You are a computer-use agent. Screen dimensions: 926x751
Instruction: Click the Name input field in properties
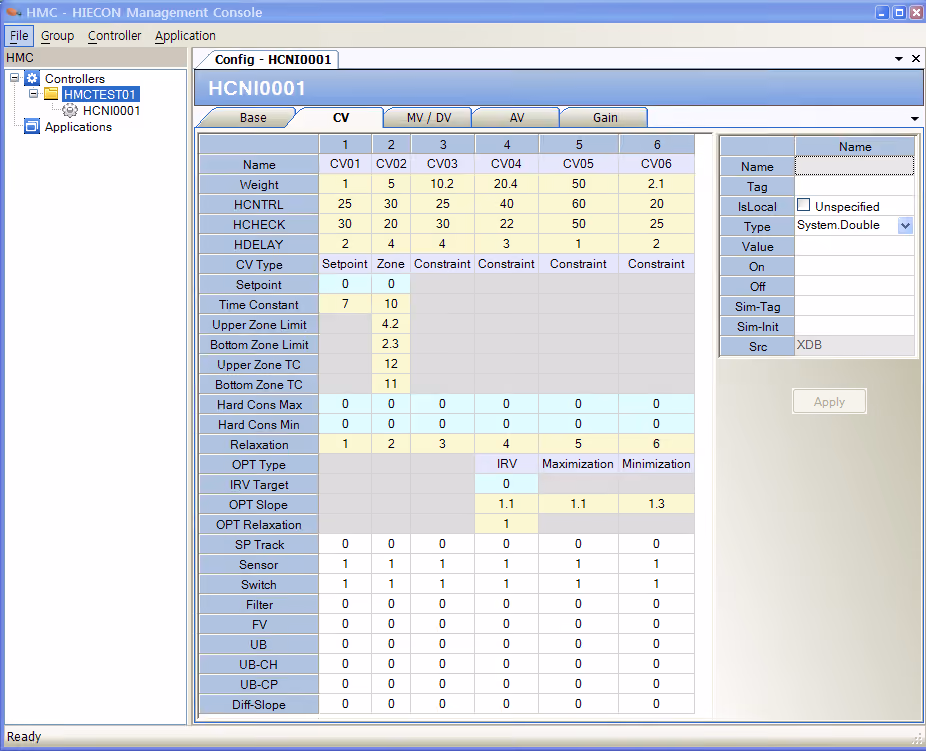[x=854, y=166]
